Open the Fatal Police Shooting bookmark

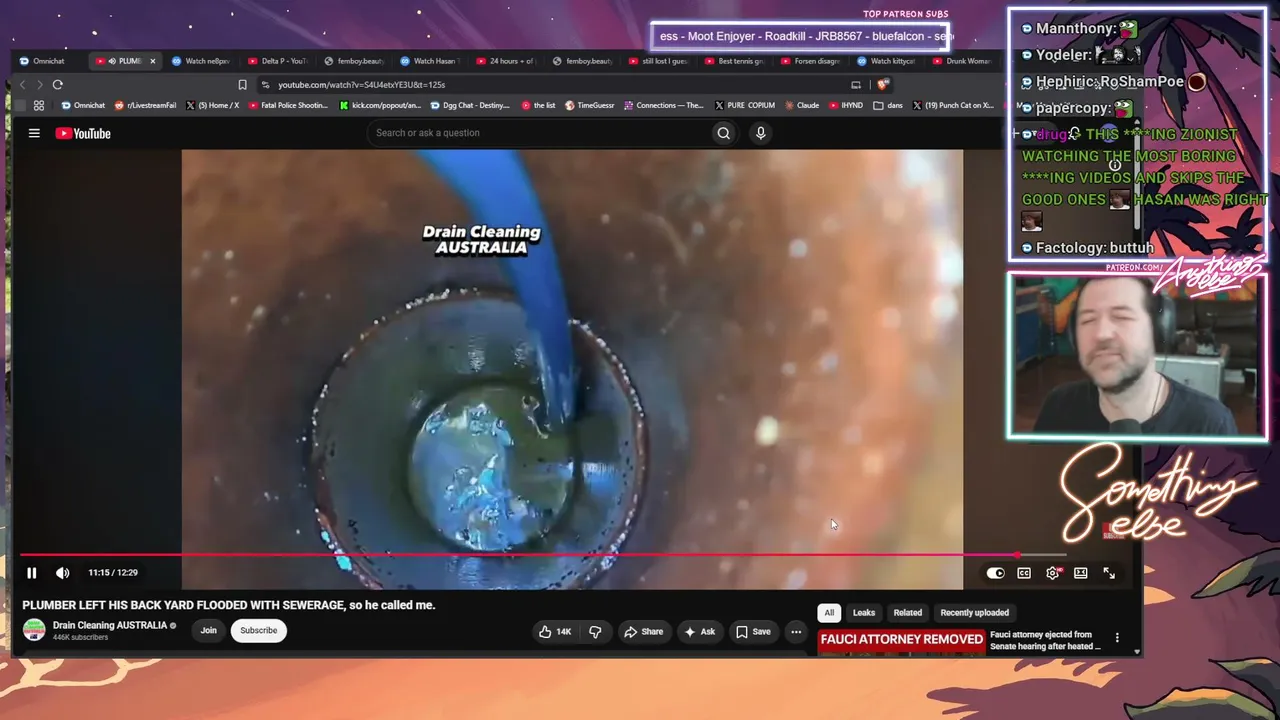[288, 105]
